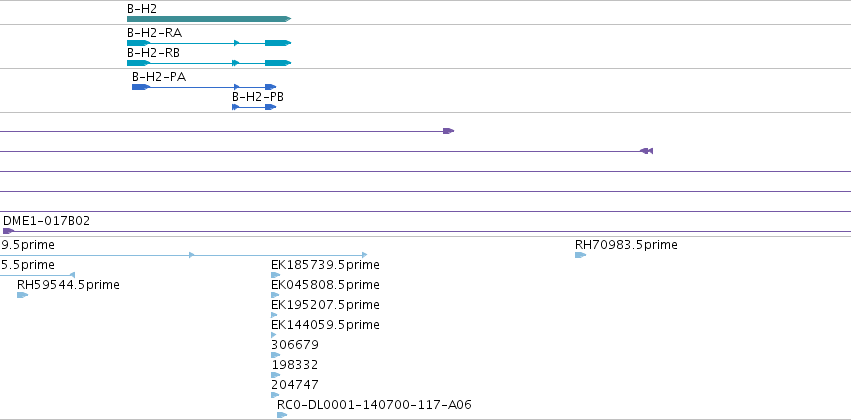Click the 5.5prime left-pointing end arrow
This screenshot has height=420, width=851.
click(x=72, y=275)
